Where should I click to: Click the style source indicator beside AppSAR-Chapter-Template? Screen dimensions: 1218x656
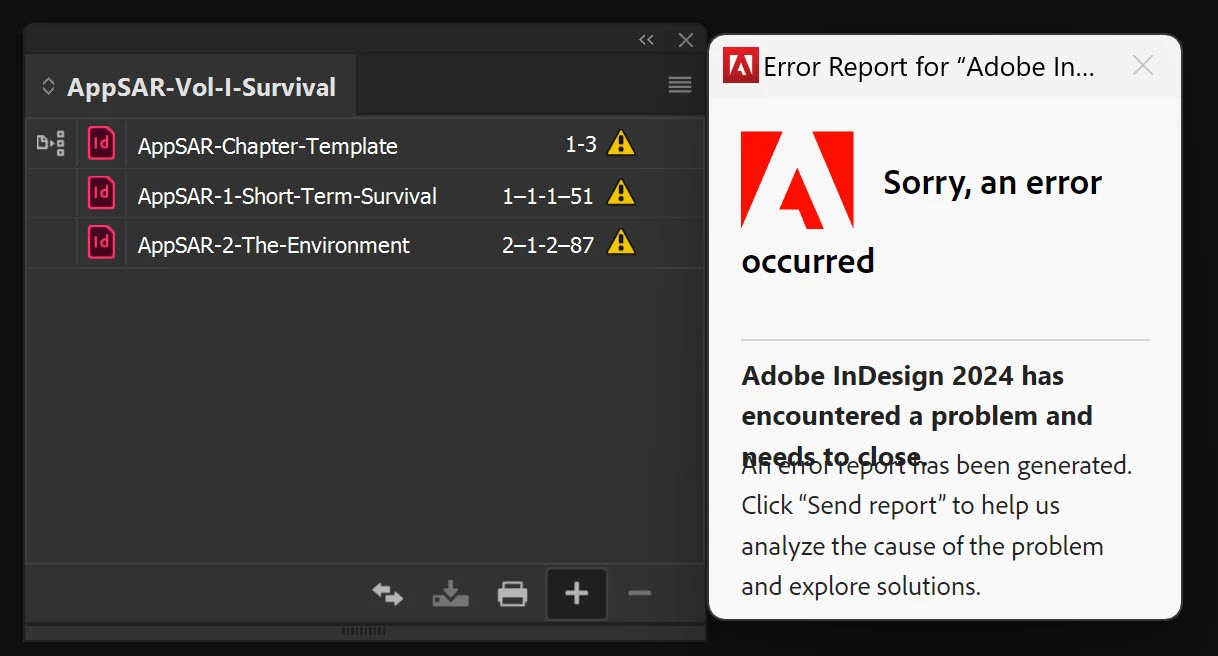(51, 144)
